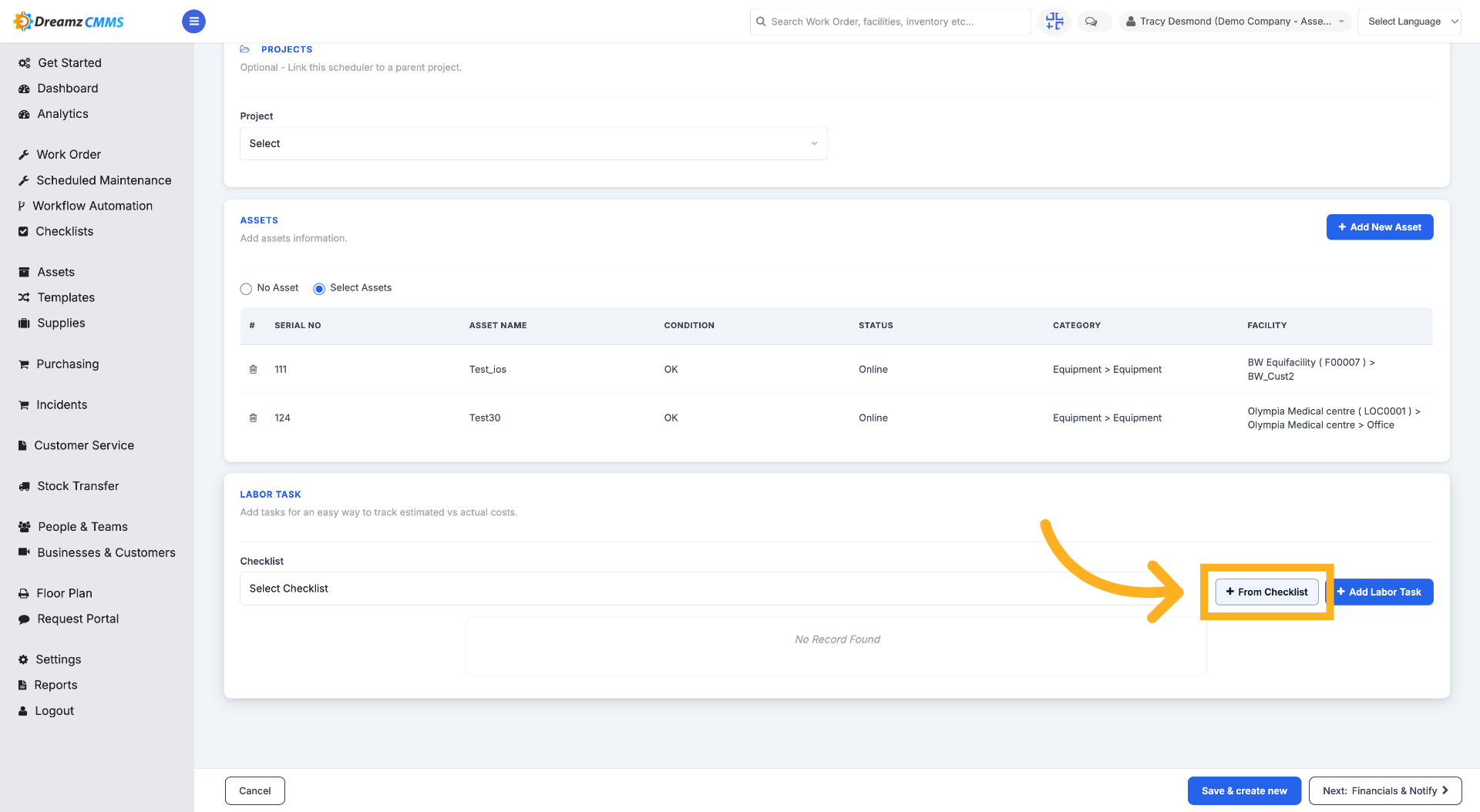The height and width of the screenshot is (812, 1480).
Task: Click trash icon for Test30 asset
Action: 253,418
